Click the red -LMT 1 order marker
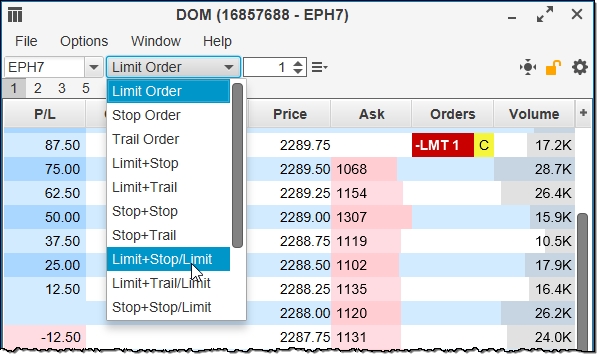 pos(443,145)
